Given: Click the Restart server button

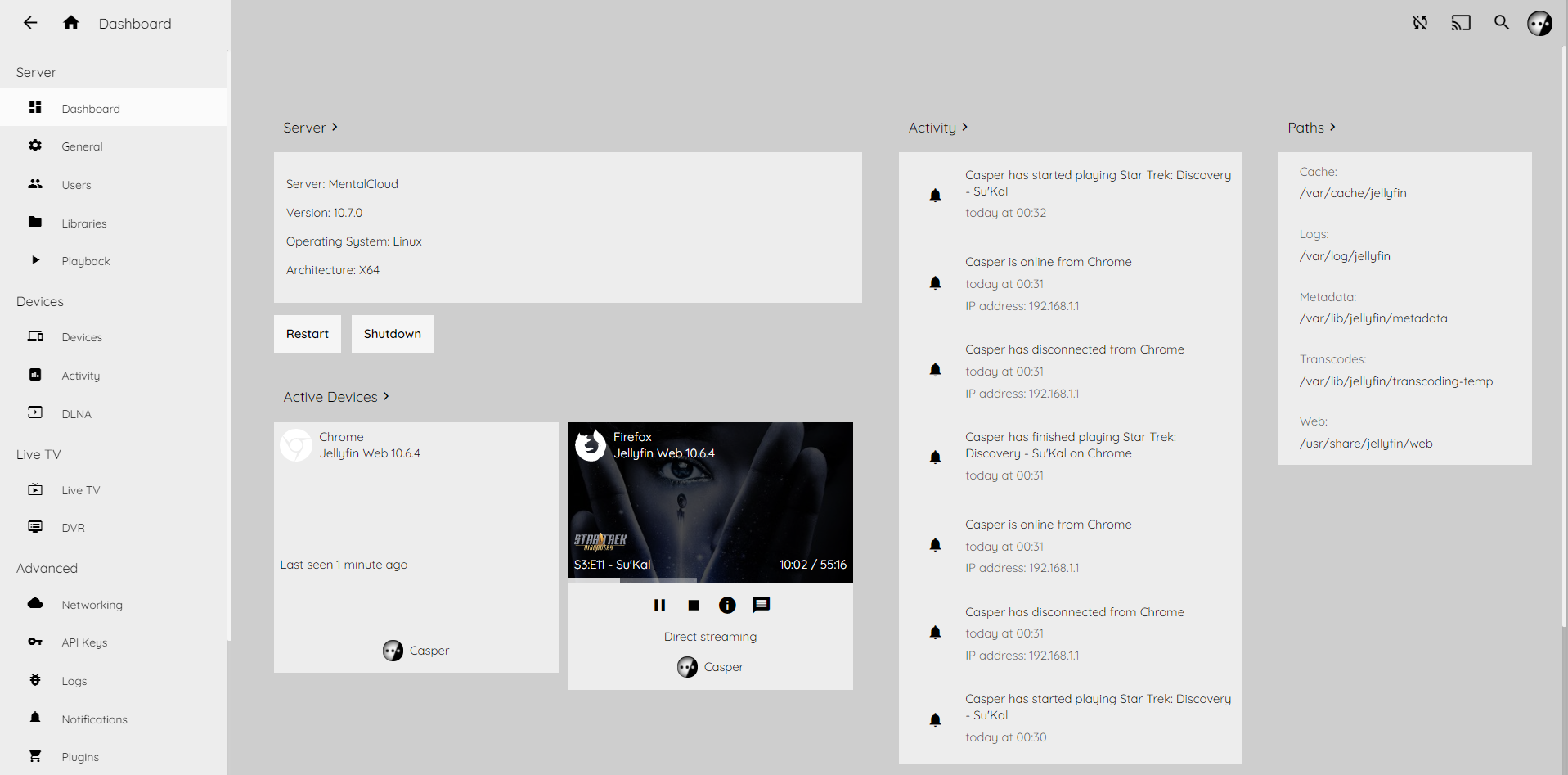Looking at the screenshot, I should 308,334.
